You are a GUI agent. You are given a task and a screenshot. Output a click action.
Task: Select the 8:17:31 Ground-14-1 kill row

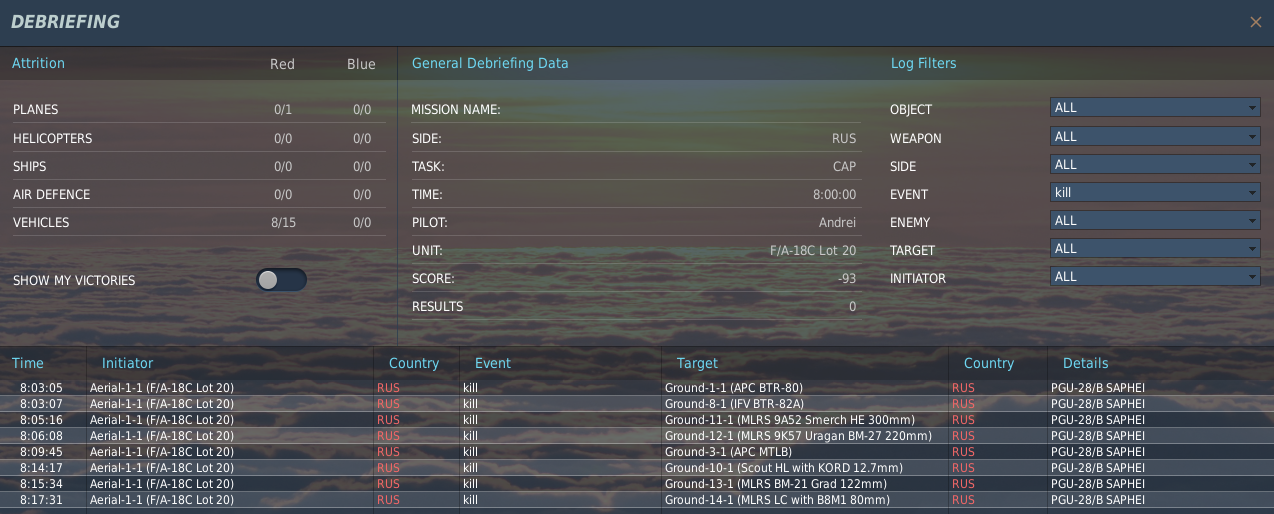click(x=637, y=499)
